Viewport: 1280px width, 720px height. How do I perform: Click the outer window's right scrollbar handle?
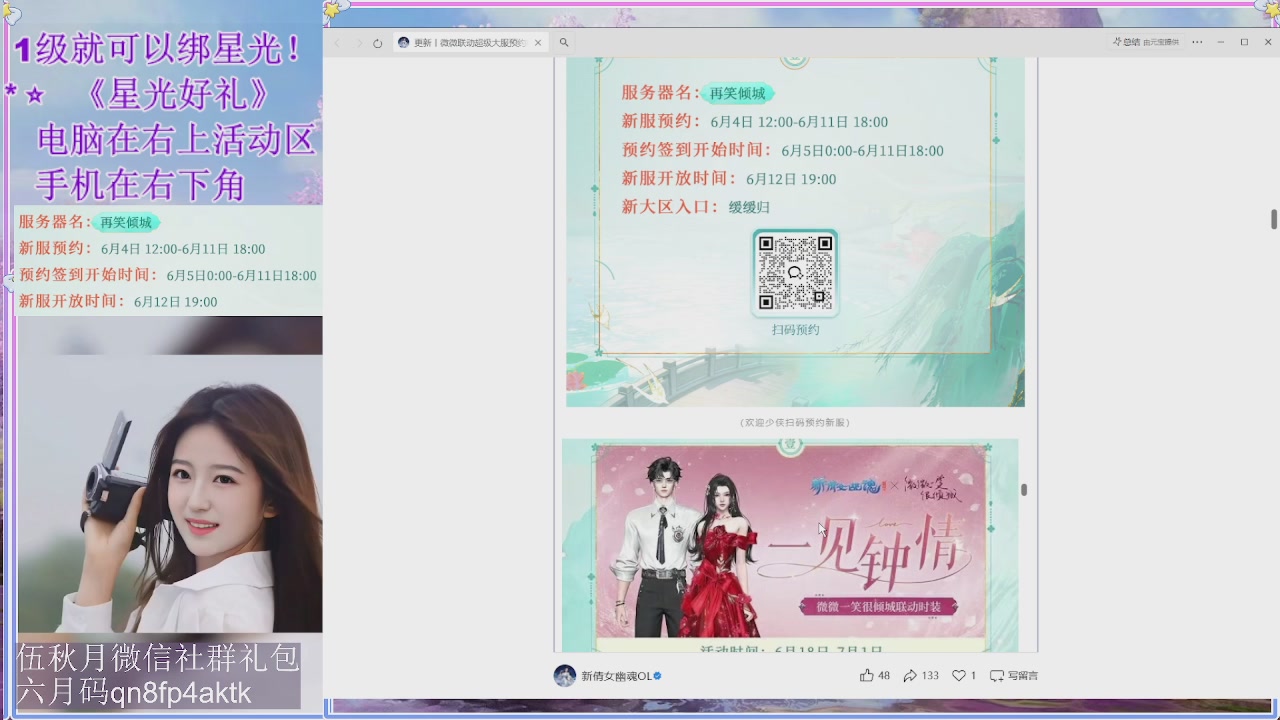coord(1274,219)
